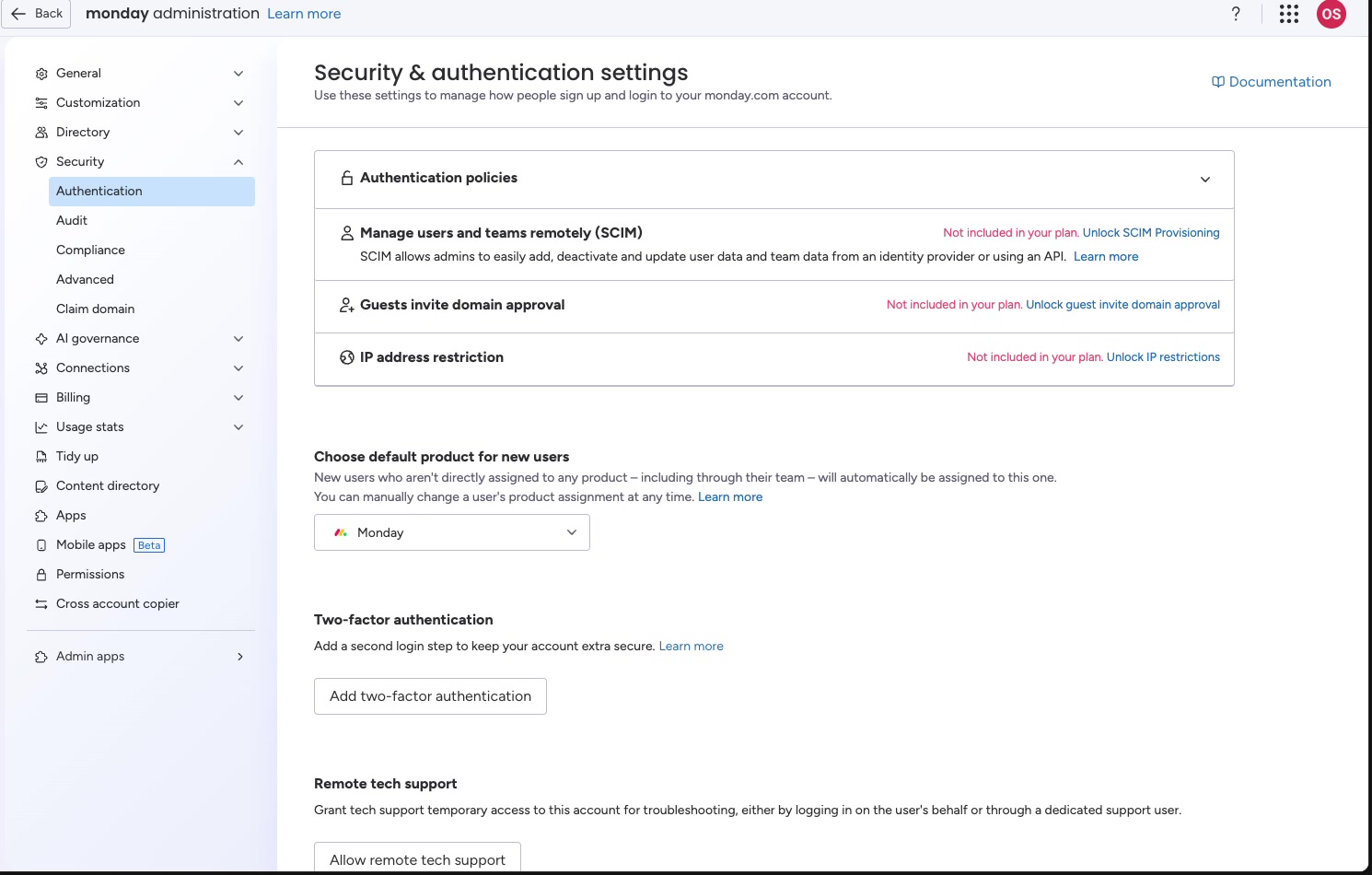Click the Connections icon in sidebar
The height and width of the screenshot is (875, 1372).
pyautogui.click(x=41, y=368)
